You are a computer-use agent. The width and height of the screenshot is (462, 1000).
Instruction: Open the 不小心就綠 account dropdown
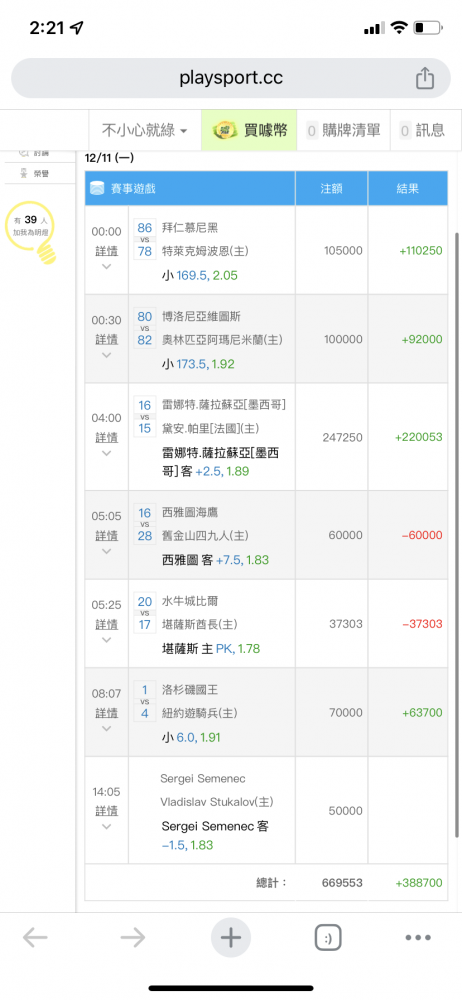145,130
